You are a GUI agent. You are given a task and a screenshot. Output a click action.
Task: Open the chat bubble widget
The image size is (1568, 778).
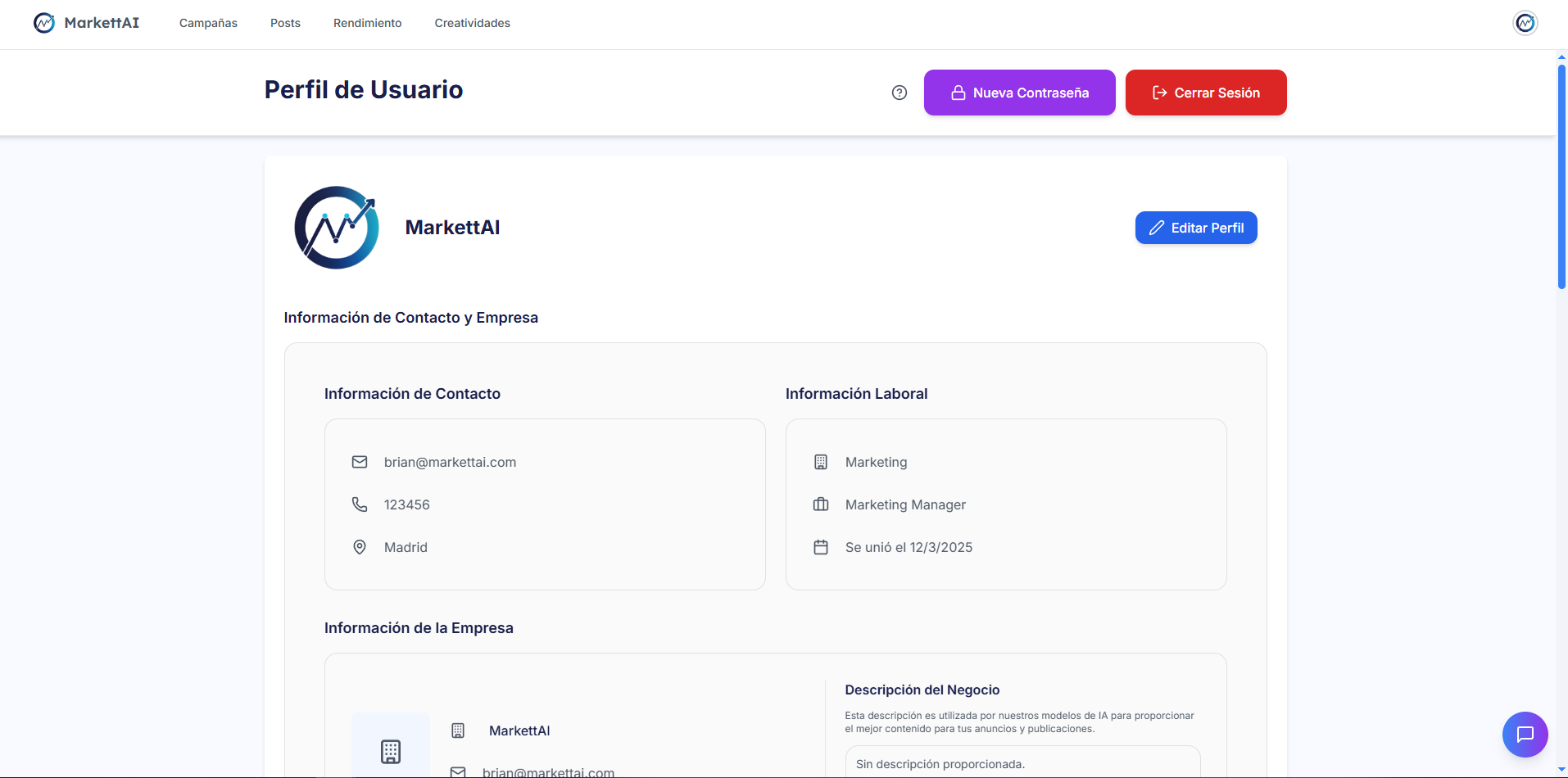[1525, 734]
